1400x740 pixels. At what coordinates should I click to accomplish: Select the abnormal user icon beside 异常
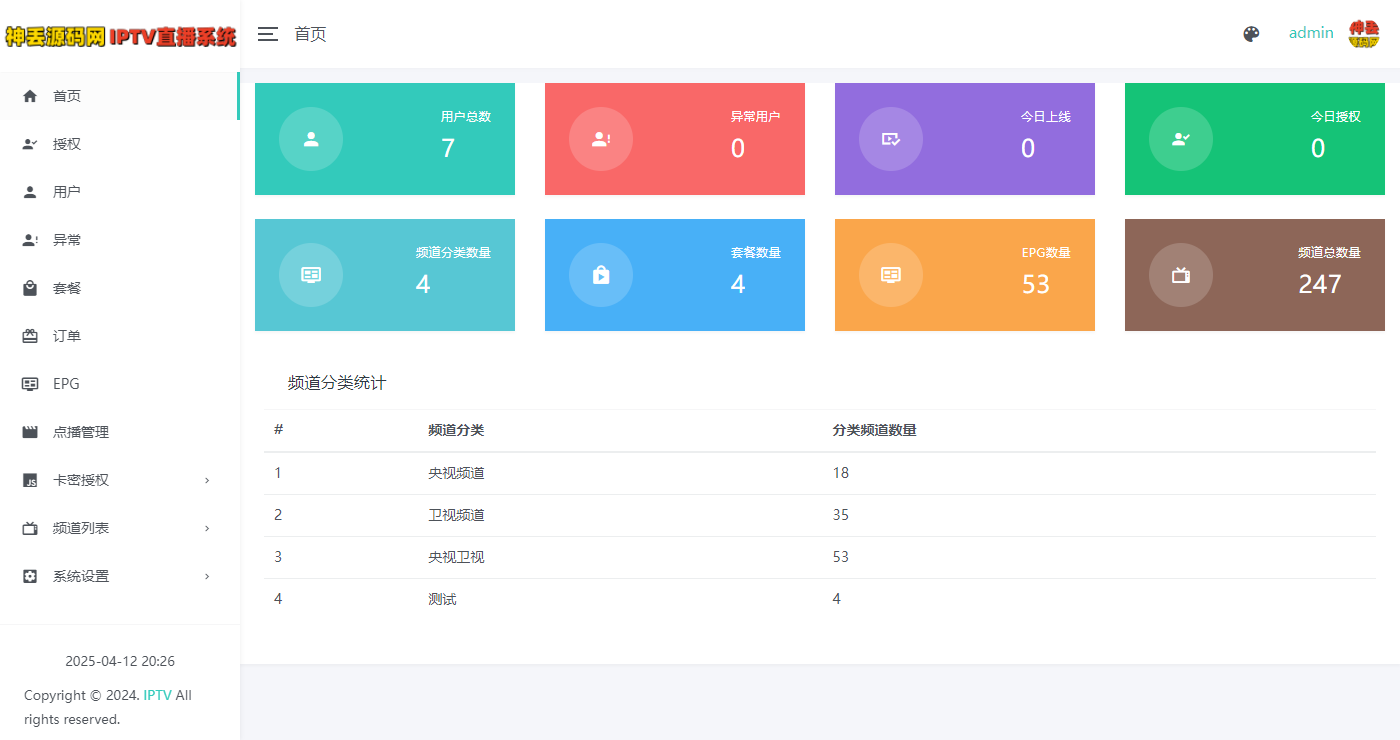(x=30, y=239)
